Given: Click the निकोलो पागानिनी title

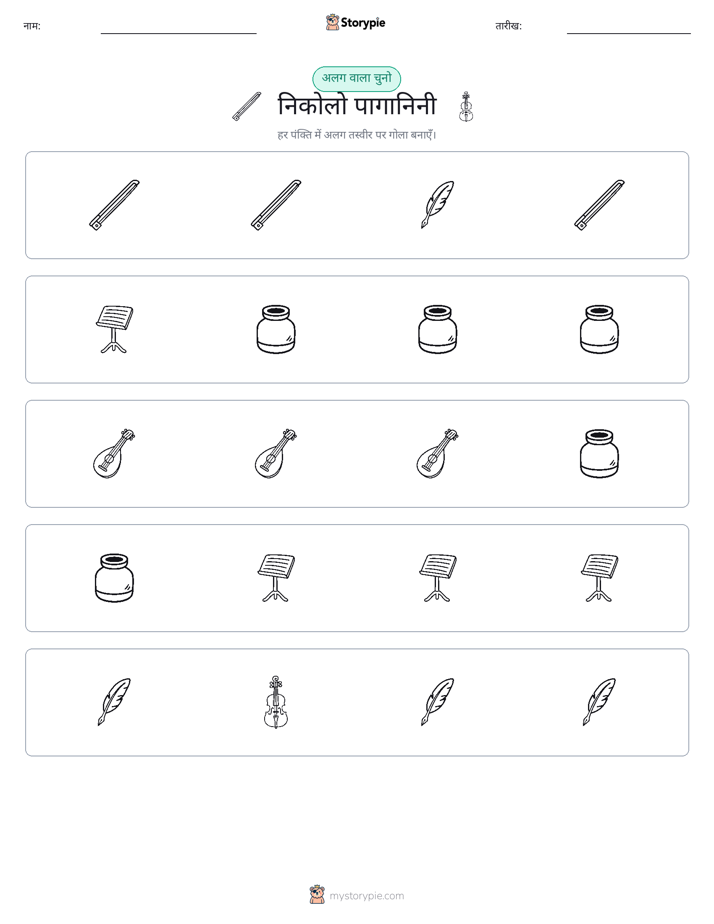Looking at the screenshot, I should [357, 106].
